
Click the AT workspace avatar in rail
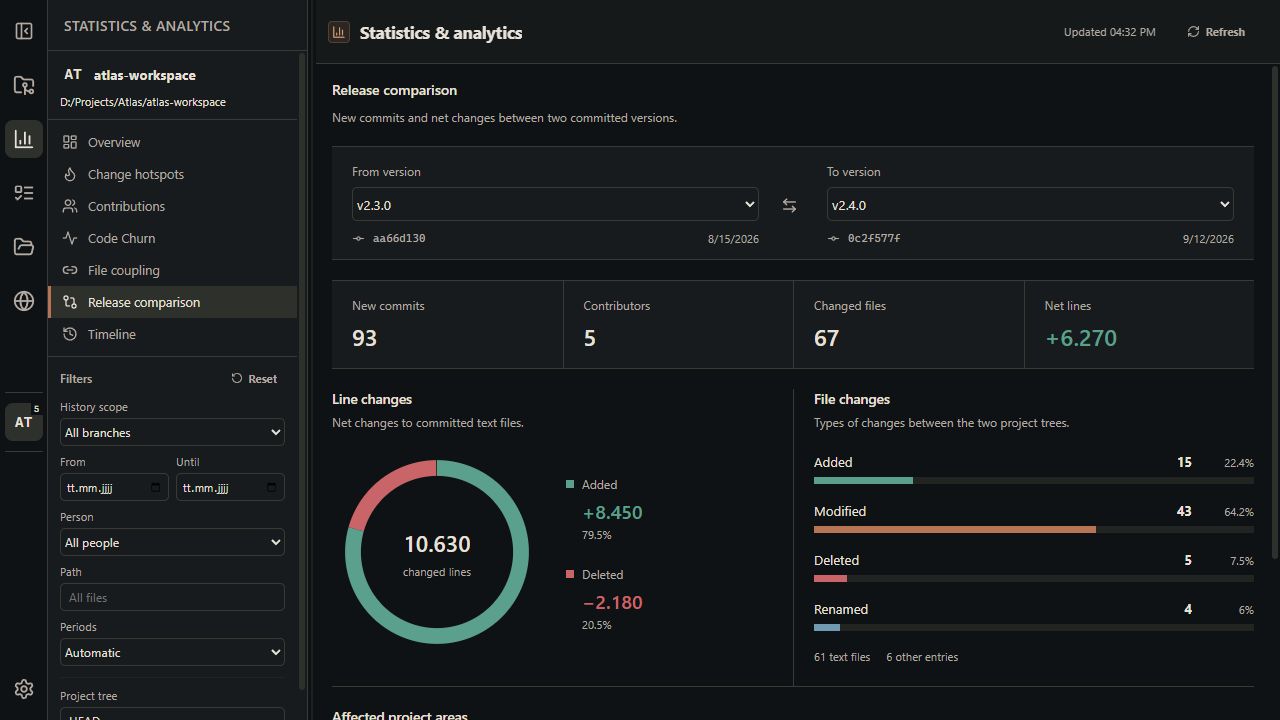coord(24,422)
